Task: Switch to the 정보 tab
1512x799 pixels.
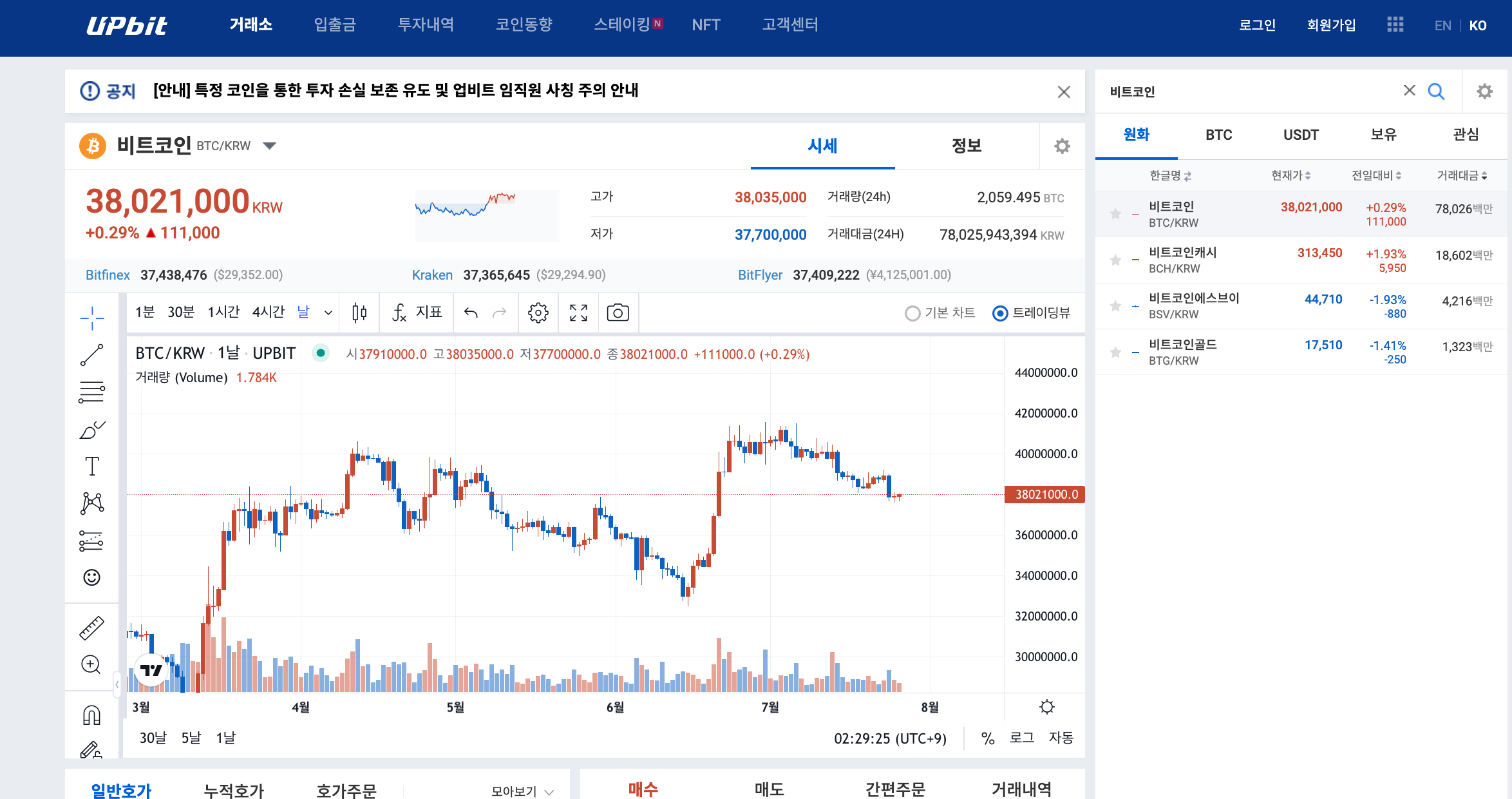Action: coord(967,146)
